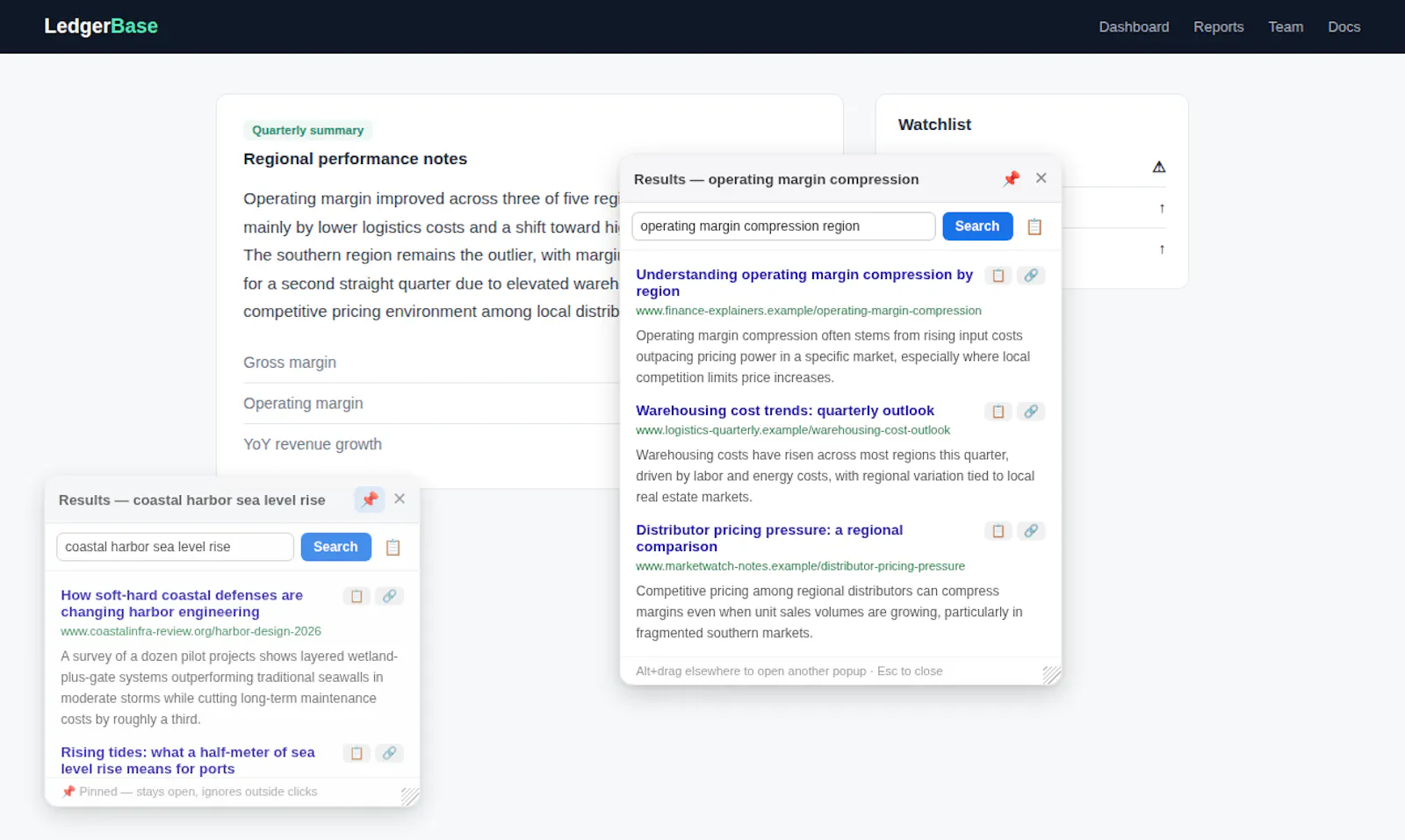Search for 'operating margin compression region'
The image size is (1405, 840).
[977, 226]
